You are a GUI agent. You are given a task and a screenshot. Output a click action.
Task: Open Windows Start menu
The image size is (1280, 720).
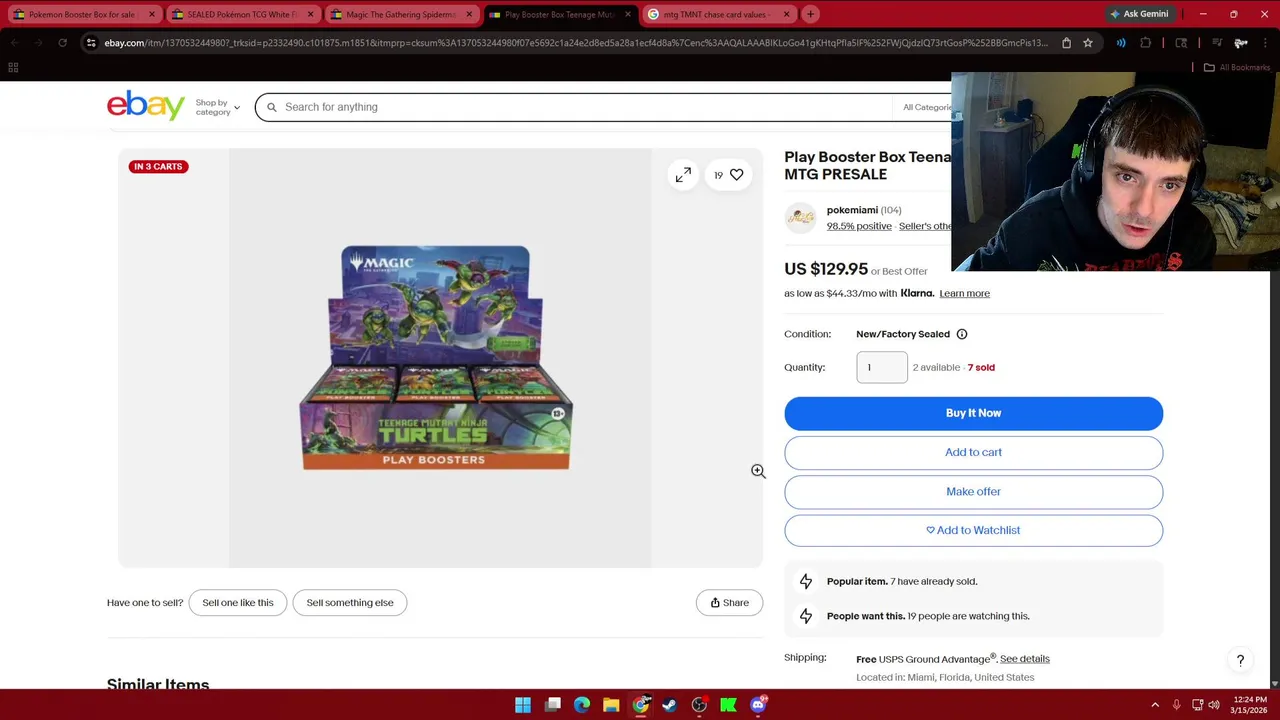(523, 705)
